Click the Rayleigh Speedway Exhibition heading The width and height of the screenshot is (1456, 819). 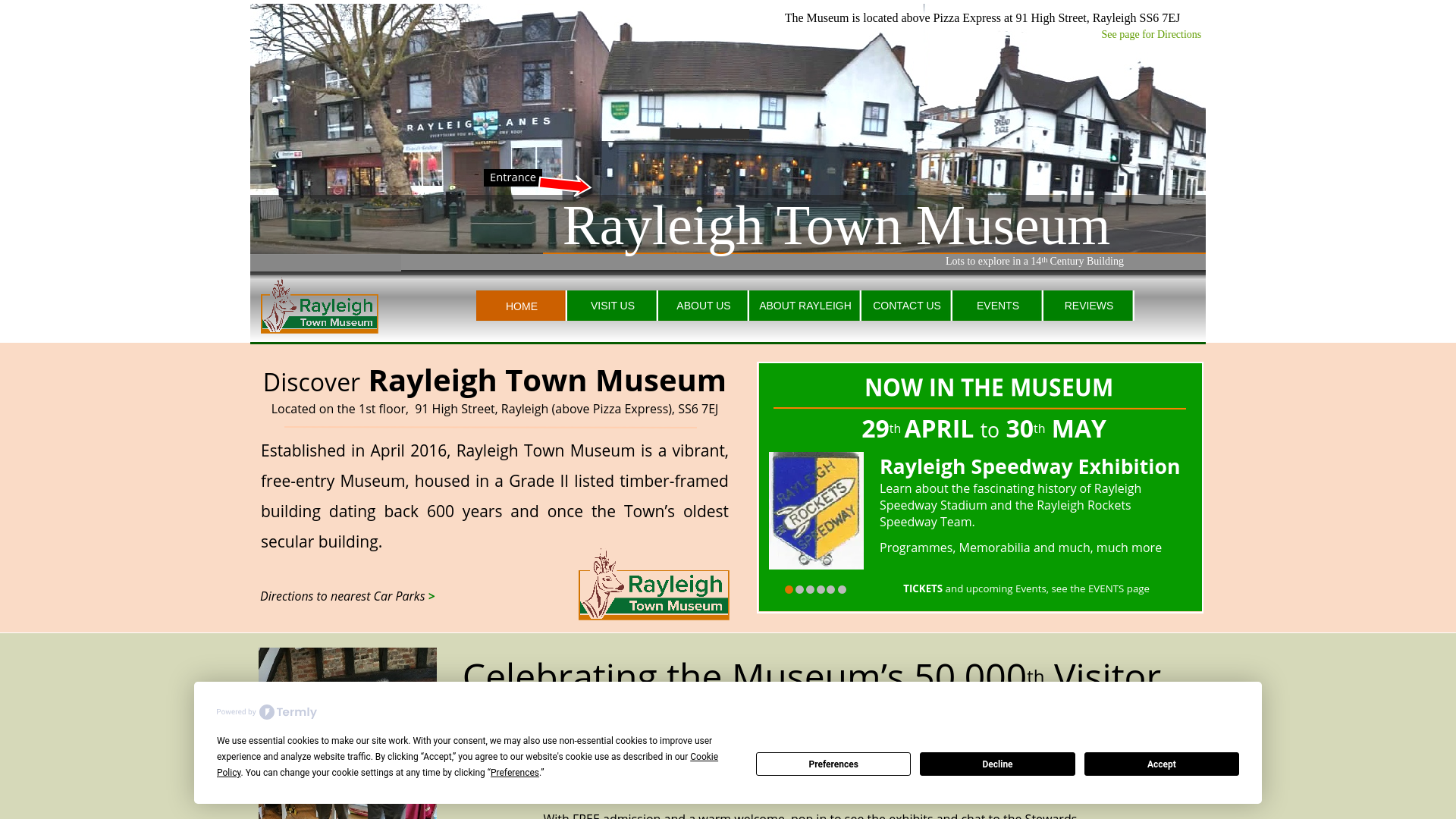tap(1030, 466)
